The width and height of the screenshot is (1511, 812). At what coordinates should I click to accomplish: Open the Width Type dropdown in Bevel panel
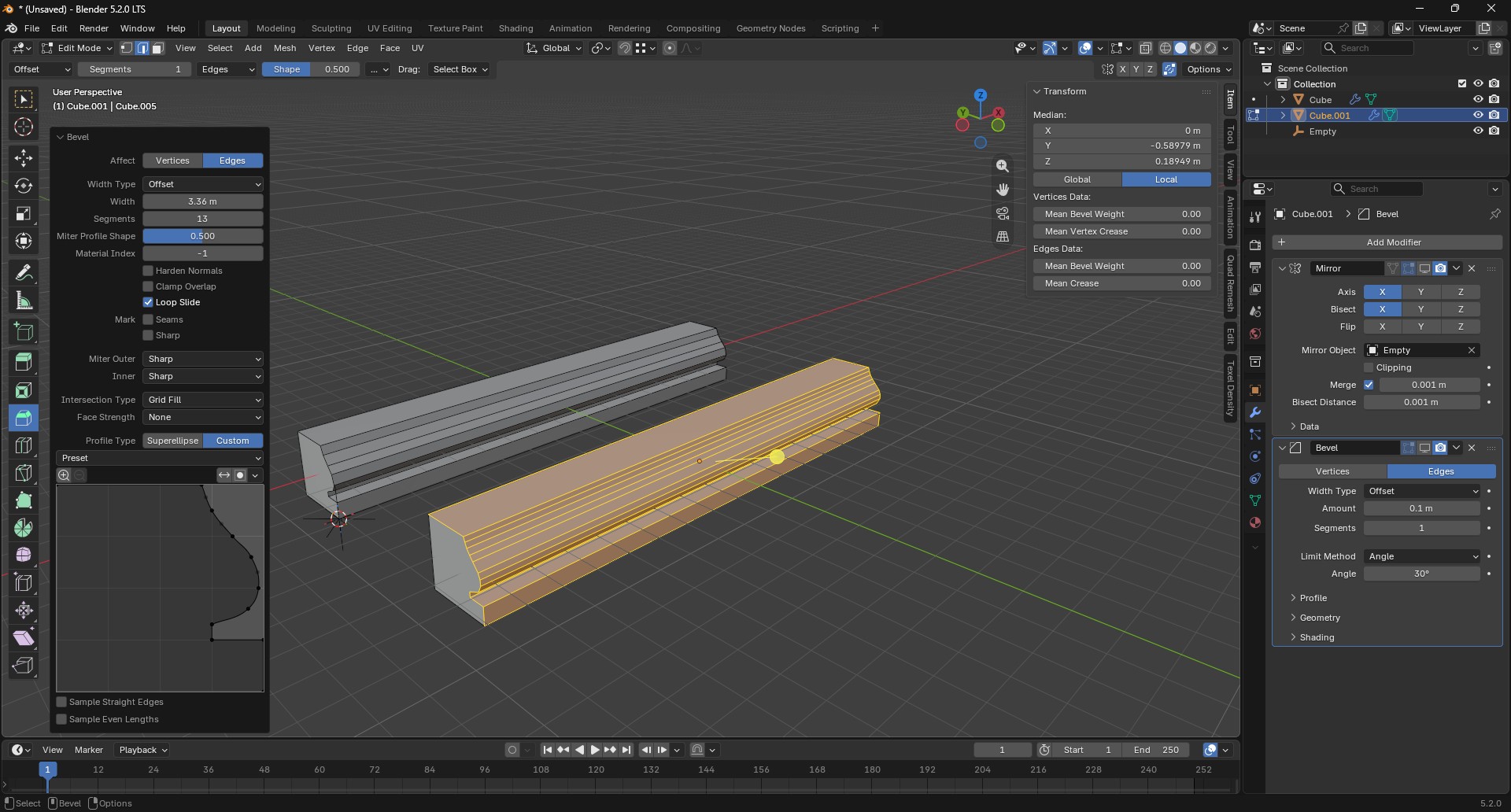coord(203,184)
